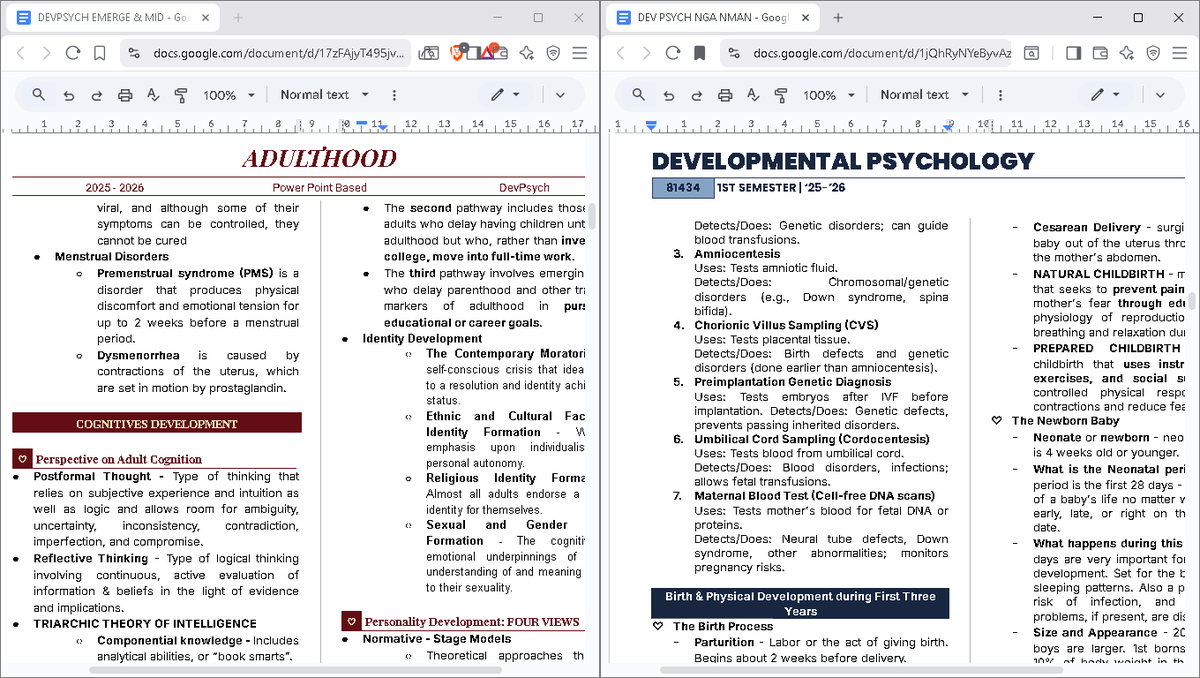Screen dimensions: 1200x678
Task: Open find-in-page icon right window address bar
Action: click(1030, 53)
